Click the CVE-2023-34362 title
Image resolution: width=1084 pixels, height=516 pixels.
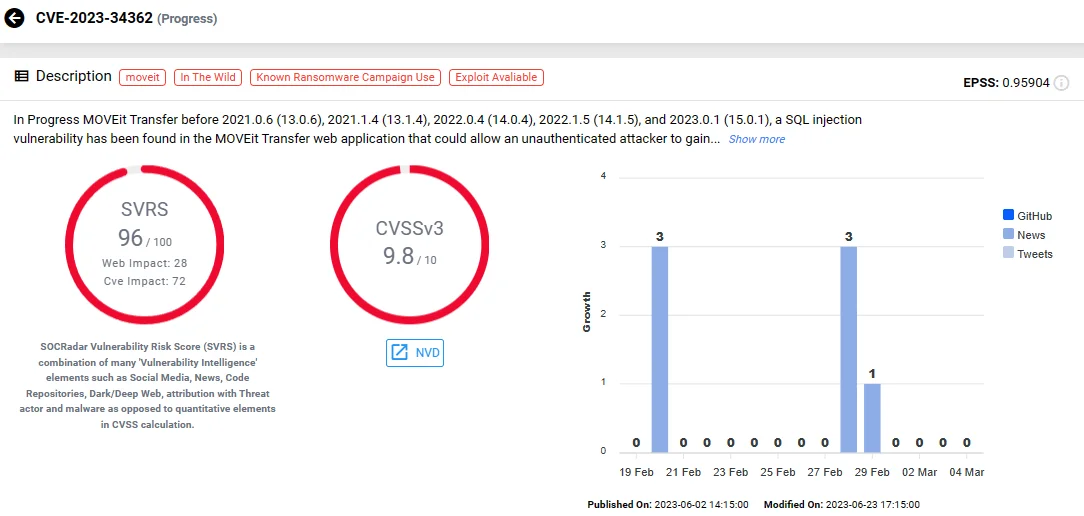point(94,19)
